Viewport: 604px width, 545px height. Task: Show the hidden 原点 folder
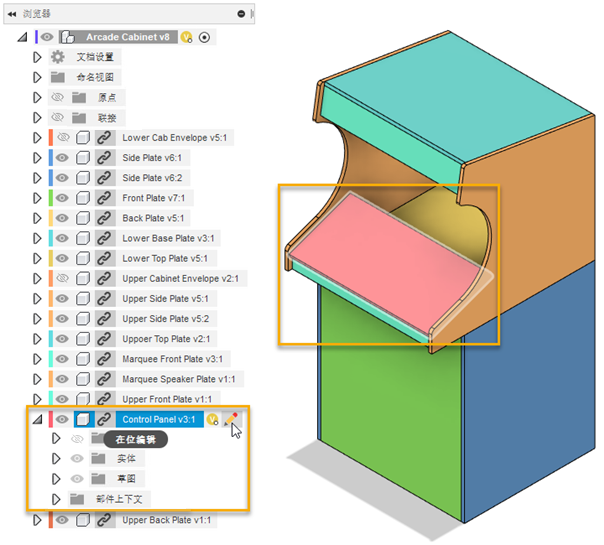click(58, 97)
